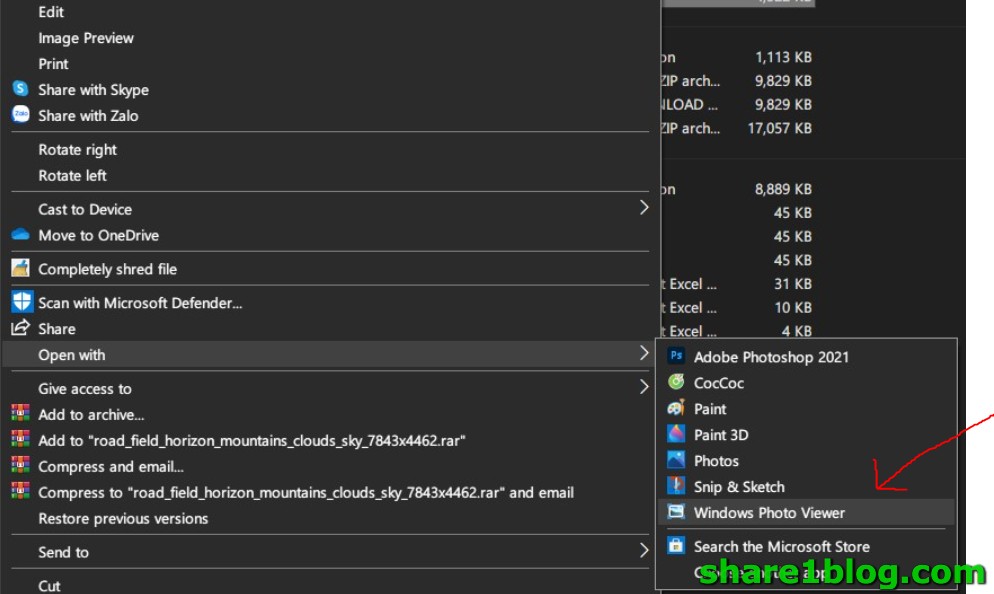Select Cut from the context menu
Image resolution: width=994 pixels, height=594 pixels.
(x=49, y=586)
